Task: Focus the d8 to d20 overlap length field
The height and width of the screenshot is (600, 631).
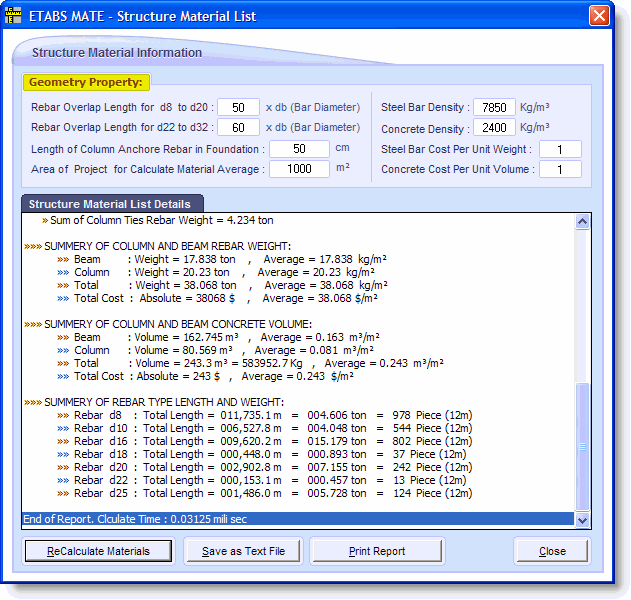Action: click(x=238, y=107)
